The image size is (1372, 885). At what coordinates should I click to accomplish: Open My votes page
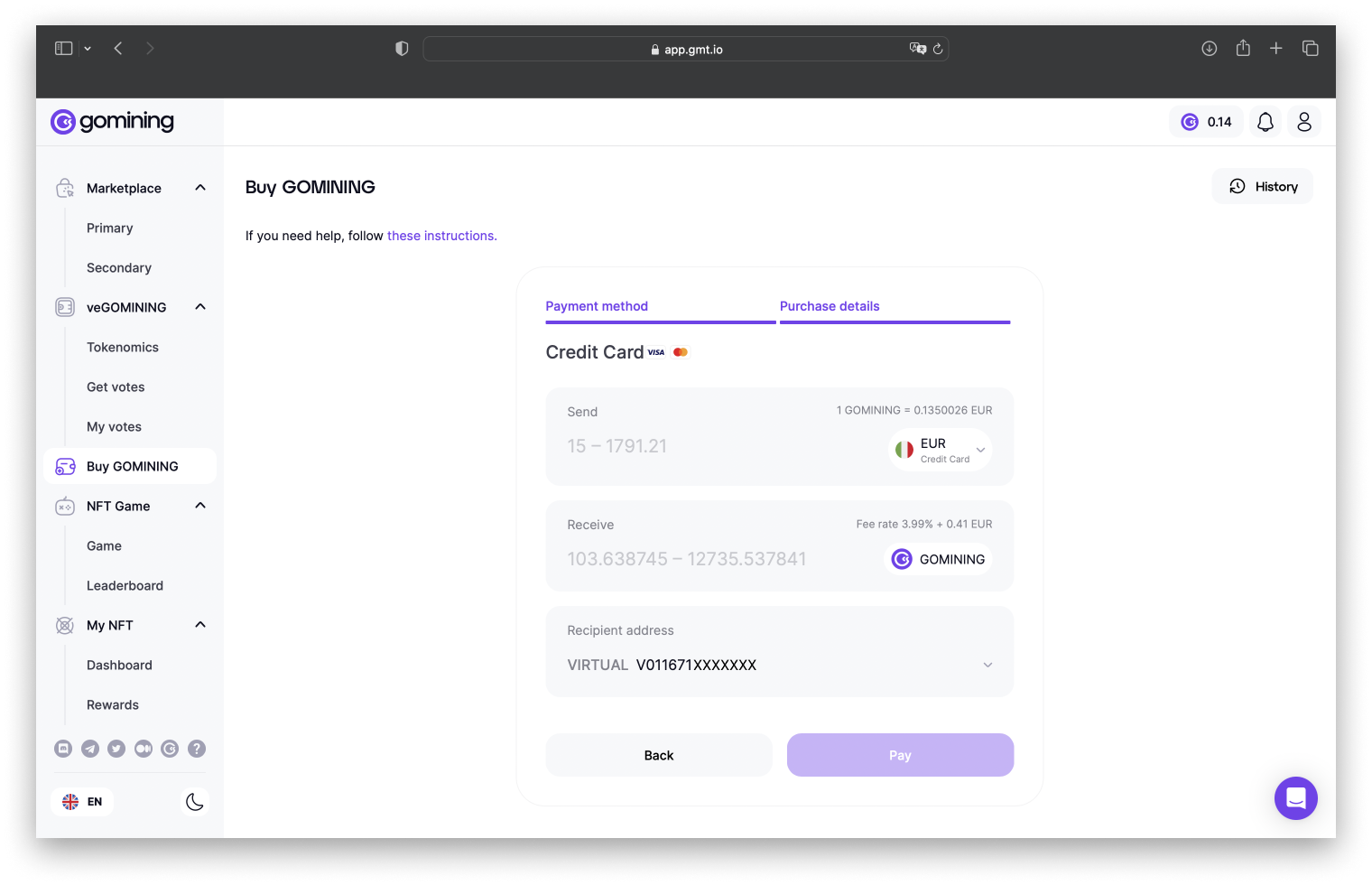click(114, 426)
